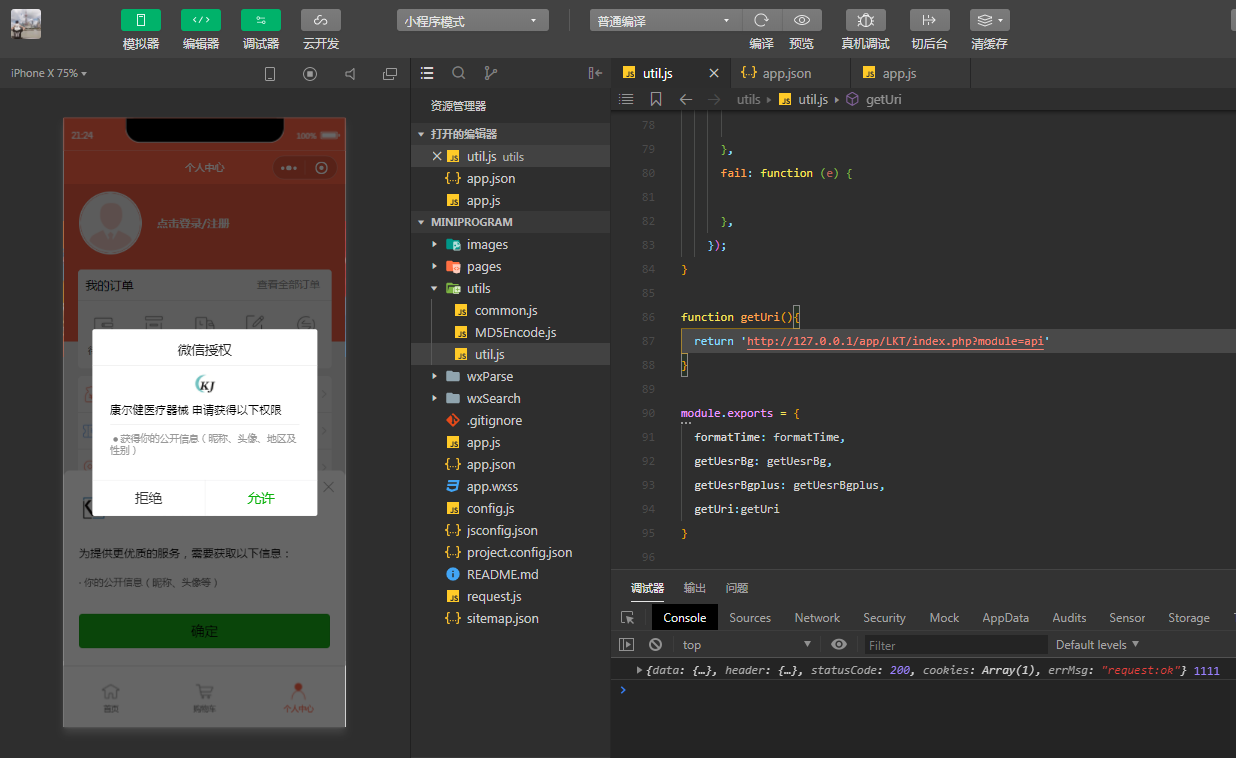Click the 切后台 switch background icon
The width and height of the screenshot is (1236, 758).
(x=929, y=20)
